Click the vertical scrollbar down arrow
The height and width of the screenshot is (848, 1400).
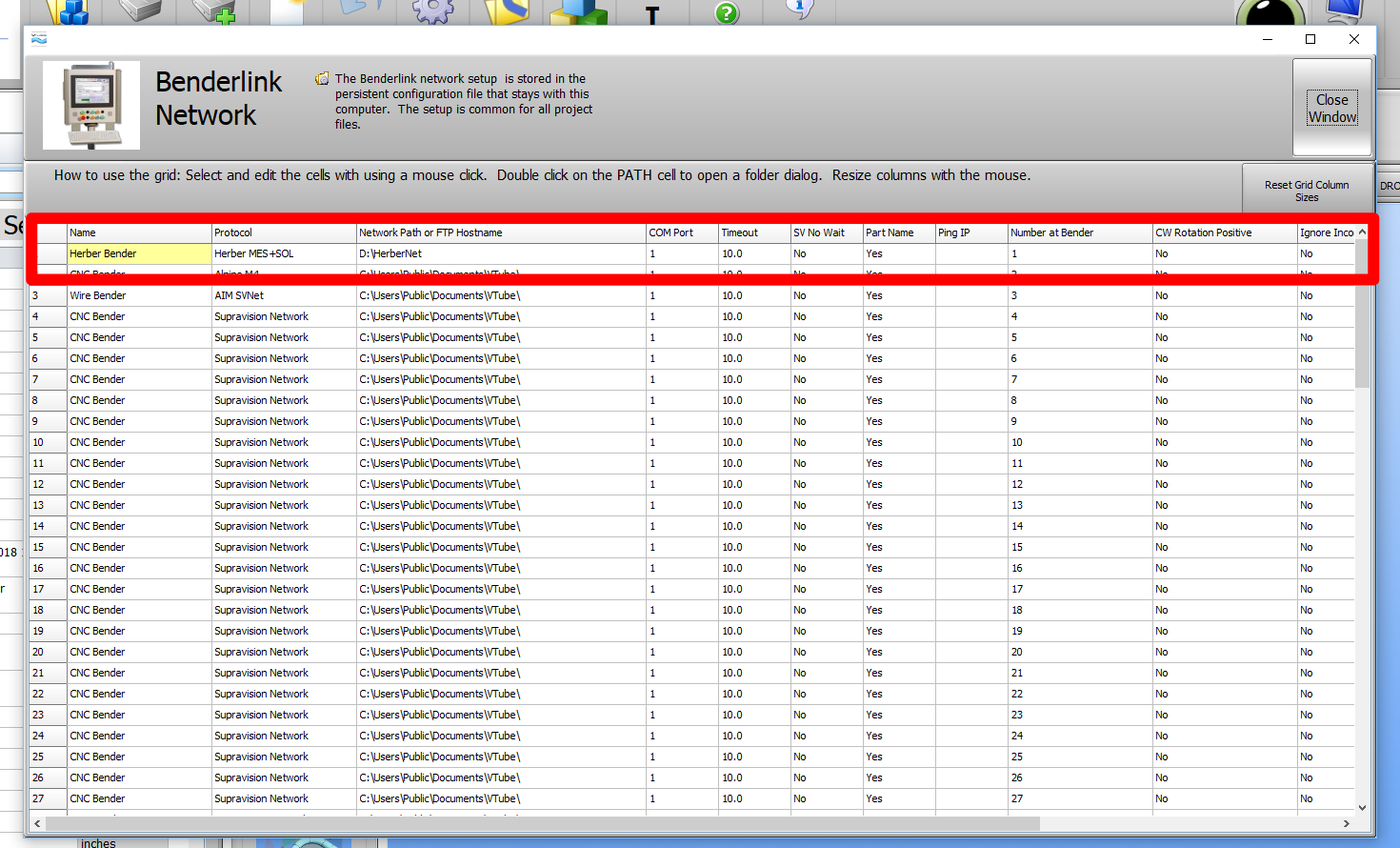[x=1362, y=807]
